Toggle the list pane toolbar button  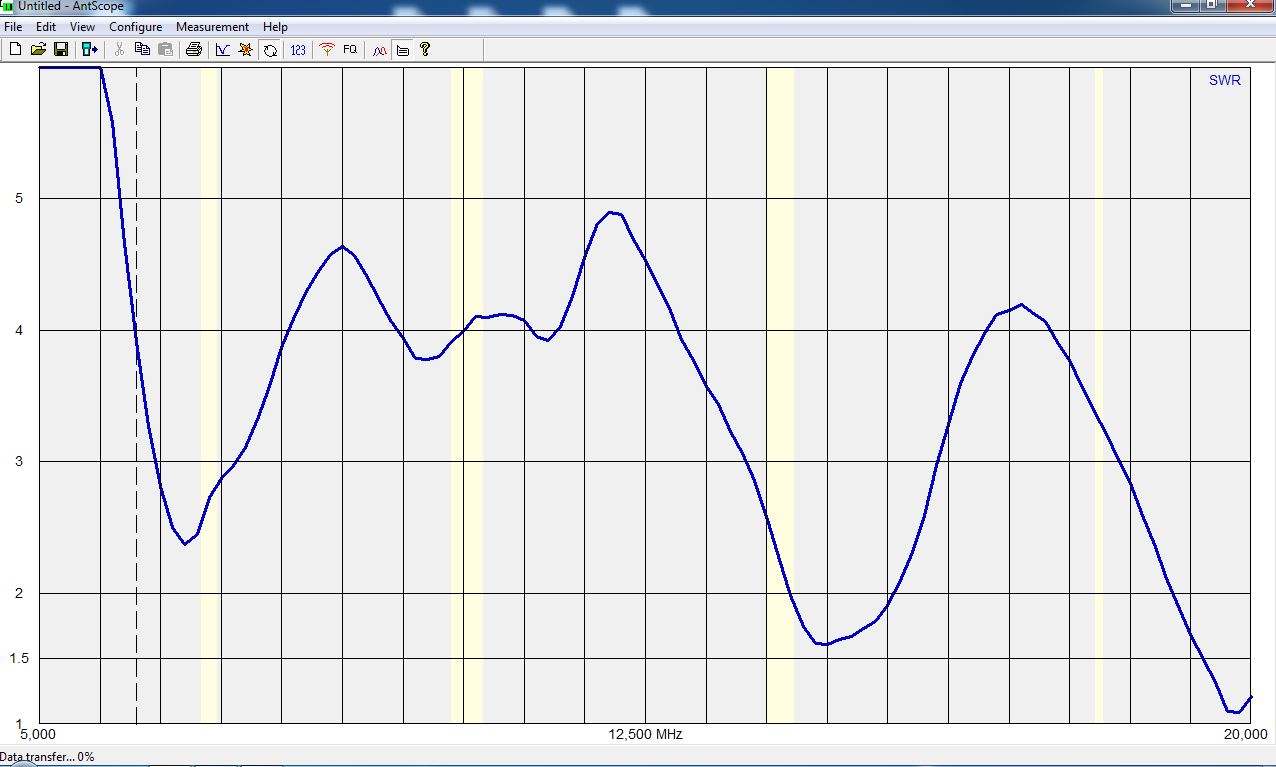coord(403,49)
